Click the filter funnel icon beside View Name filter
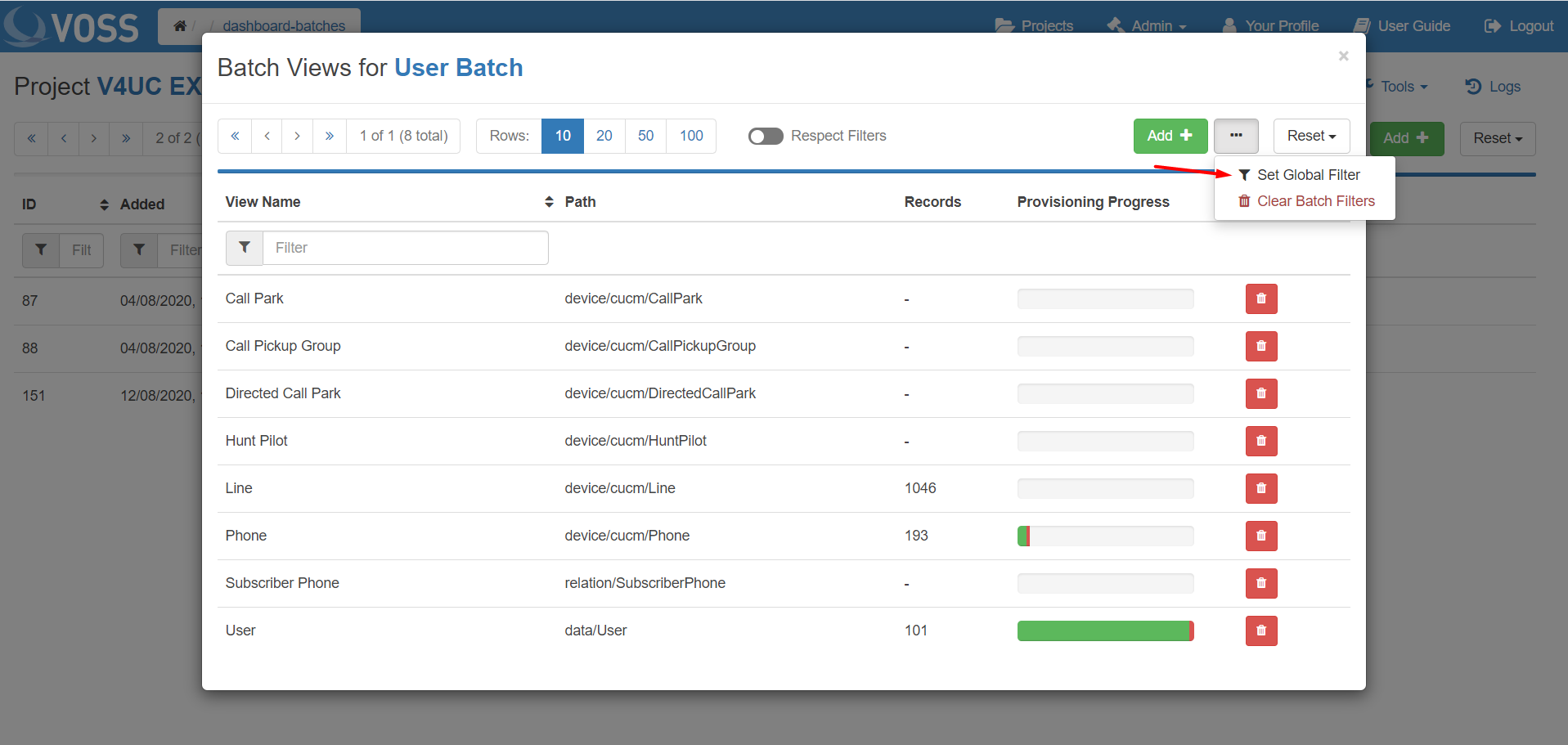Viewport: 1568px width, 745px height. 245,248
